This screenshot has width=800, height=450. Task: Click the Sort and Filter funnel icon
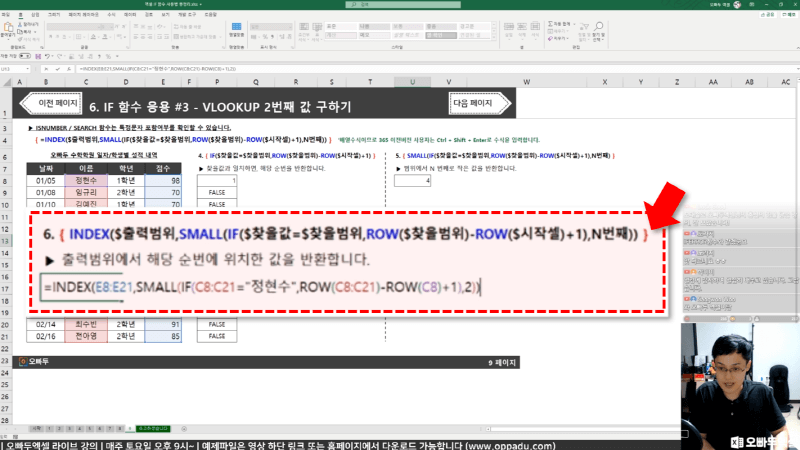click(585, 27)
